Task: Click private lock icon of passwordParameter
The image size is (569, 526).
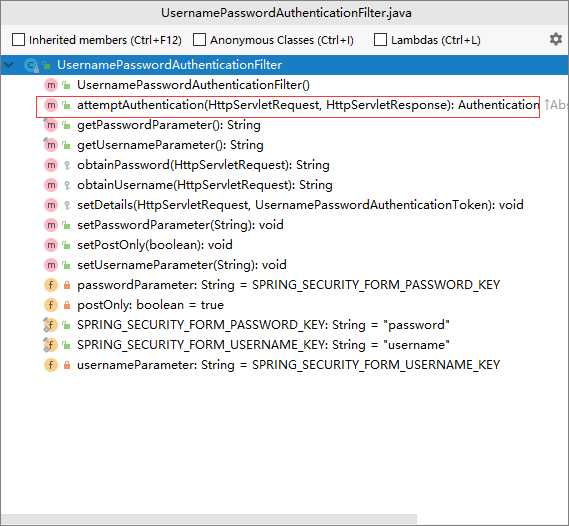Action: [66, 285]
